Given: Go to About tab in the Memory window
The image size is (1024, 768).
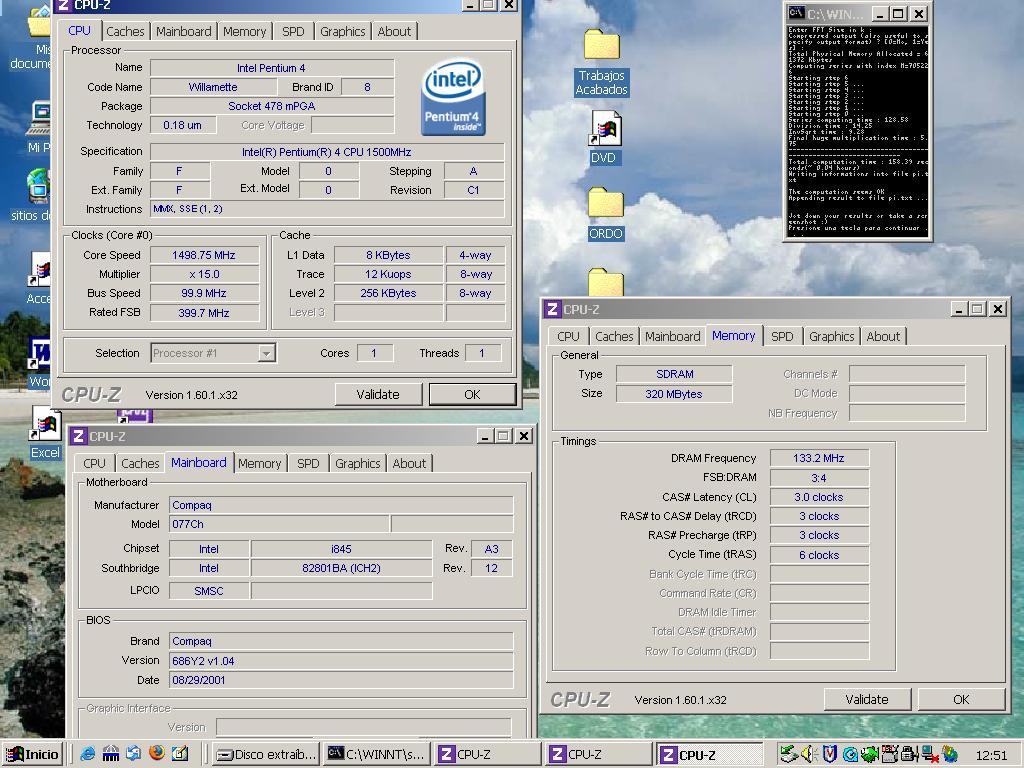Looking at the screenshot, I should tap(884, 336).
